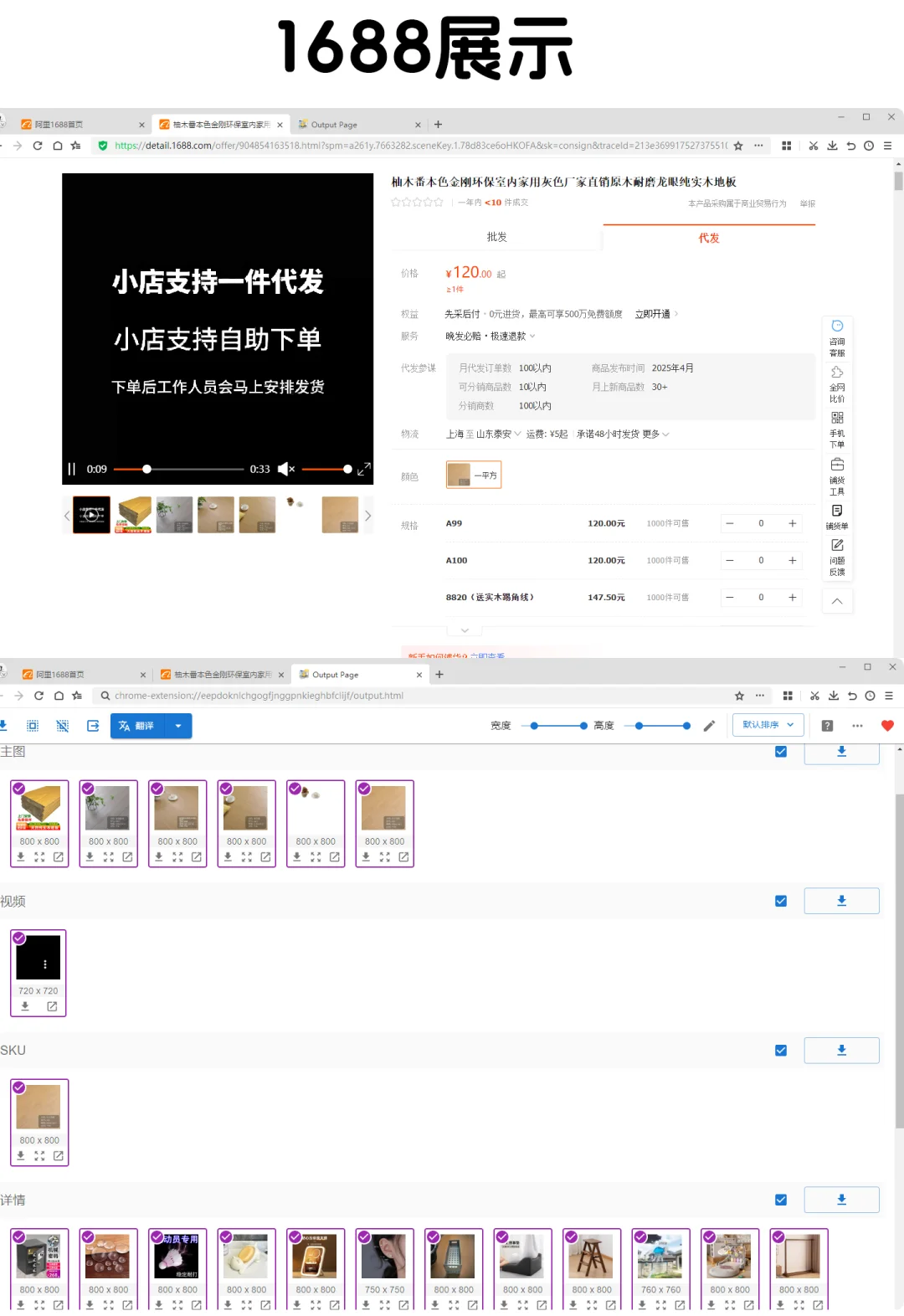The image size is (904, 1316).
Task: Open SKU image in new tab icon
Action: (x=59, y=1155)
